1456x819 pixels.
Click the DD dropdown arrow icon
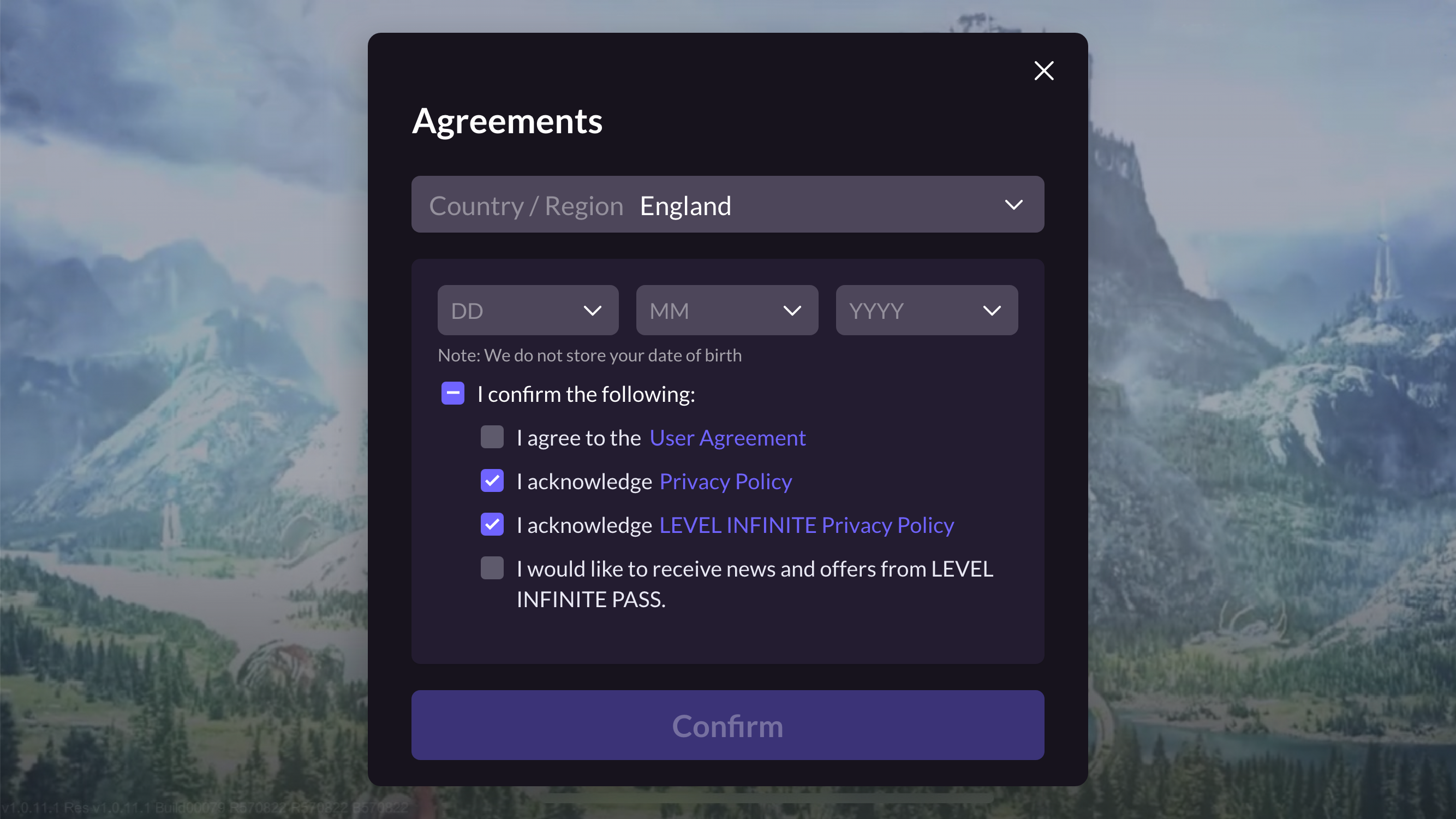tap(592, 310)
